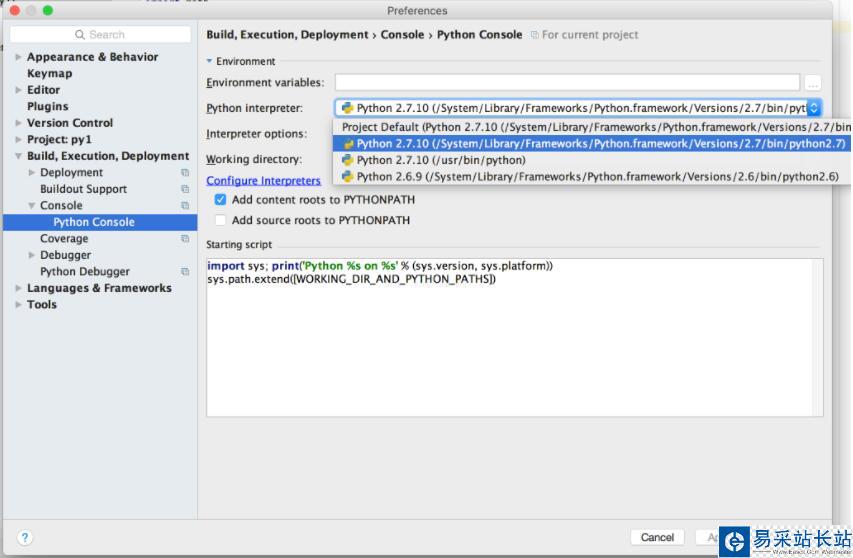Collapse the Environment section triangle
Screen dimensions: 853x558
(210, 62)
